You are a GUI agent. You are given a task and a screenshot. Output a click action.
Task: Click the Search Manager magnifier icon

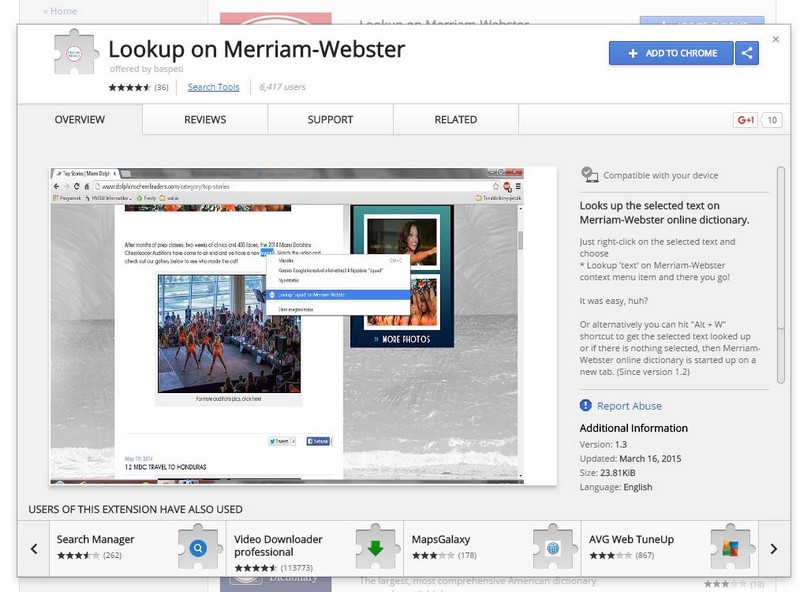tap(198, 548)
